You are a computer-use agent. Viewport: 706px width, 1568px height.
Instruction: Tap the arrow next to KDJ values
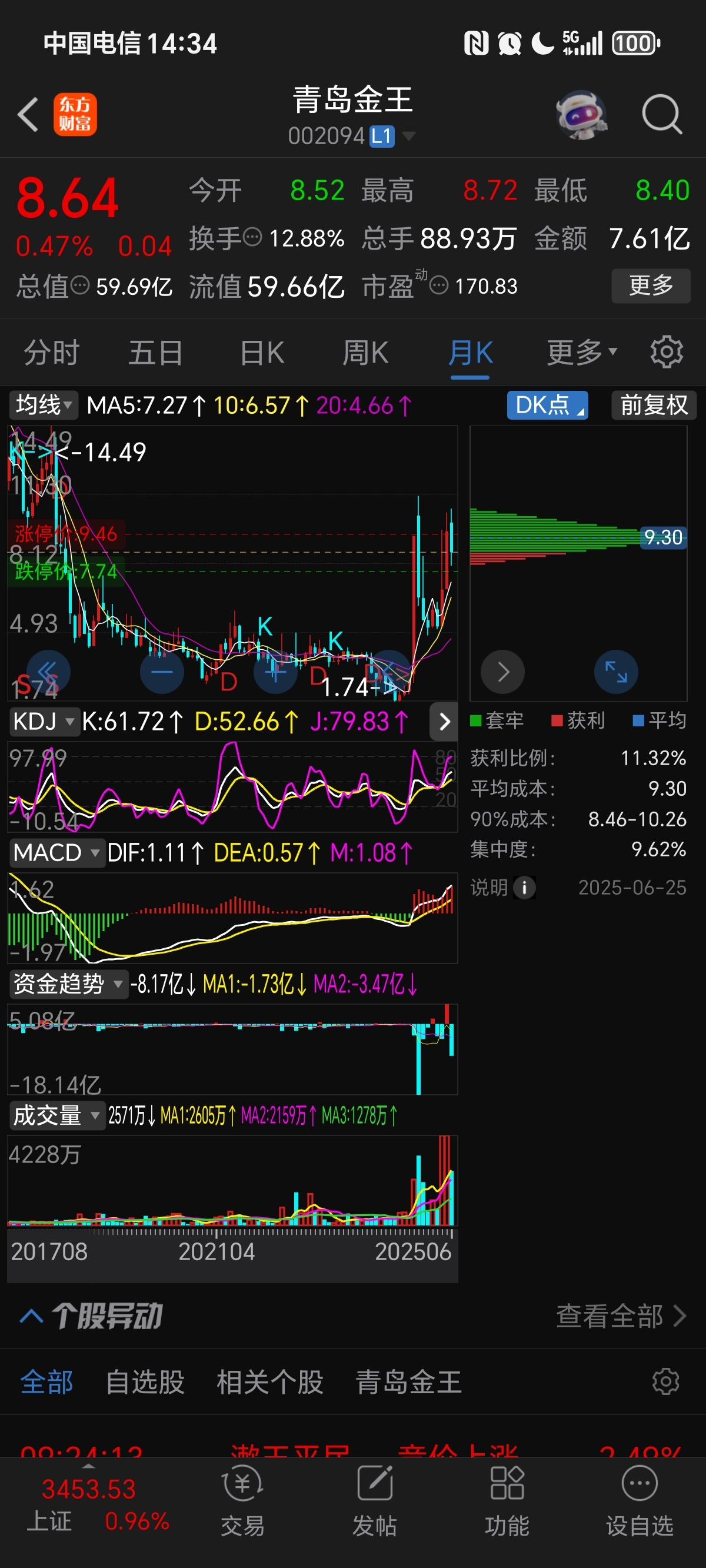[x=444, y=721]
